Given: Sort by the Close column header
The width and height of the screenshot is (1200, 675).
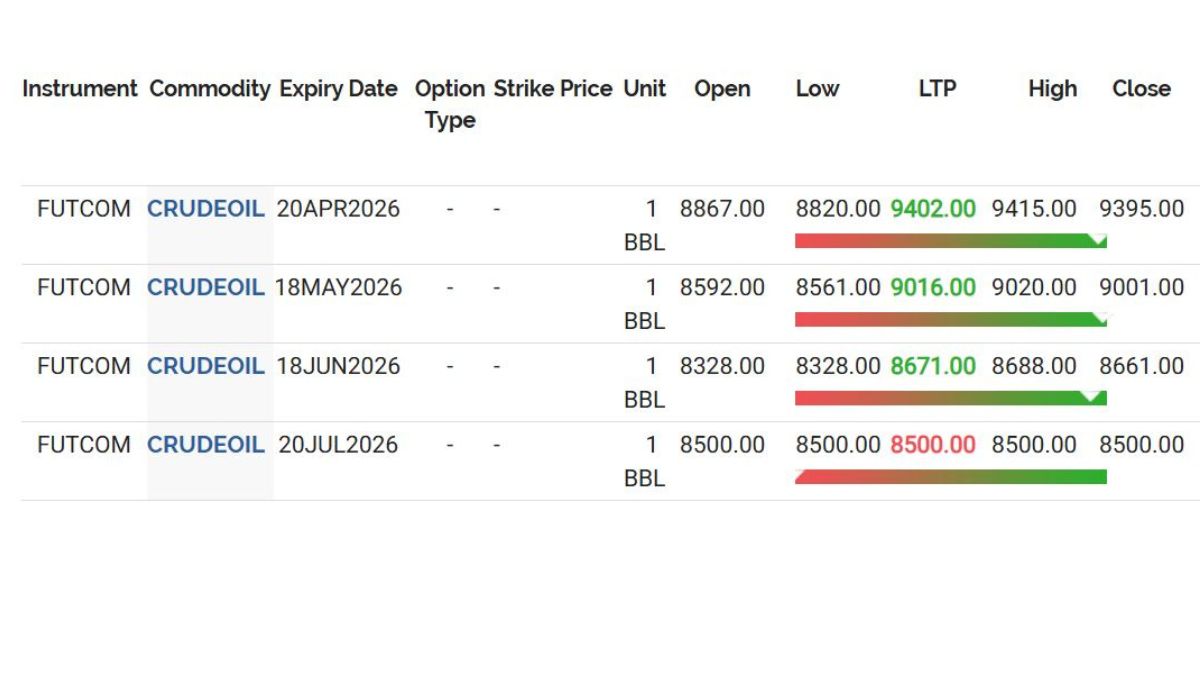Looking at the screenshot, I should [1141, 89].
